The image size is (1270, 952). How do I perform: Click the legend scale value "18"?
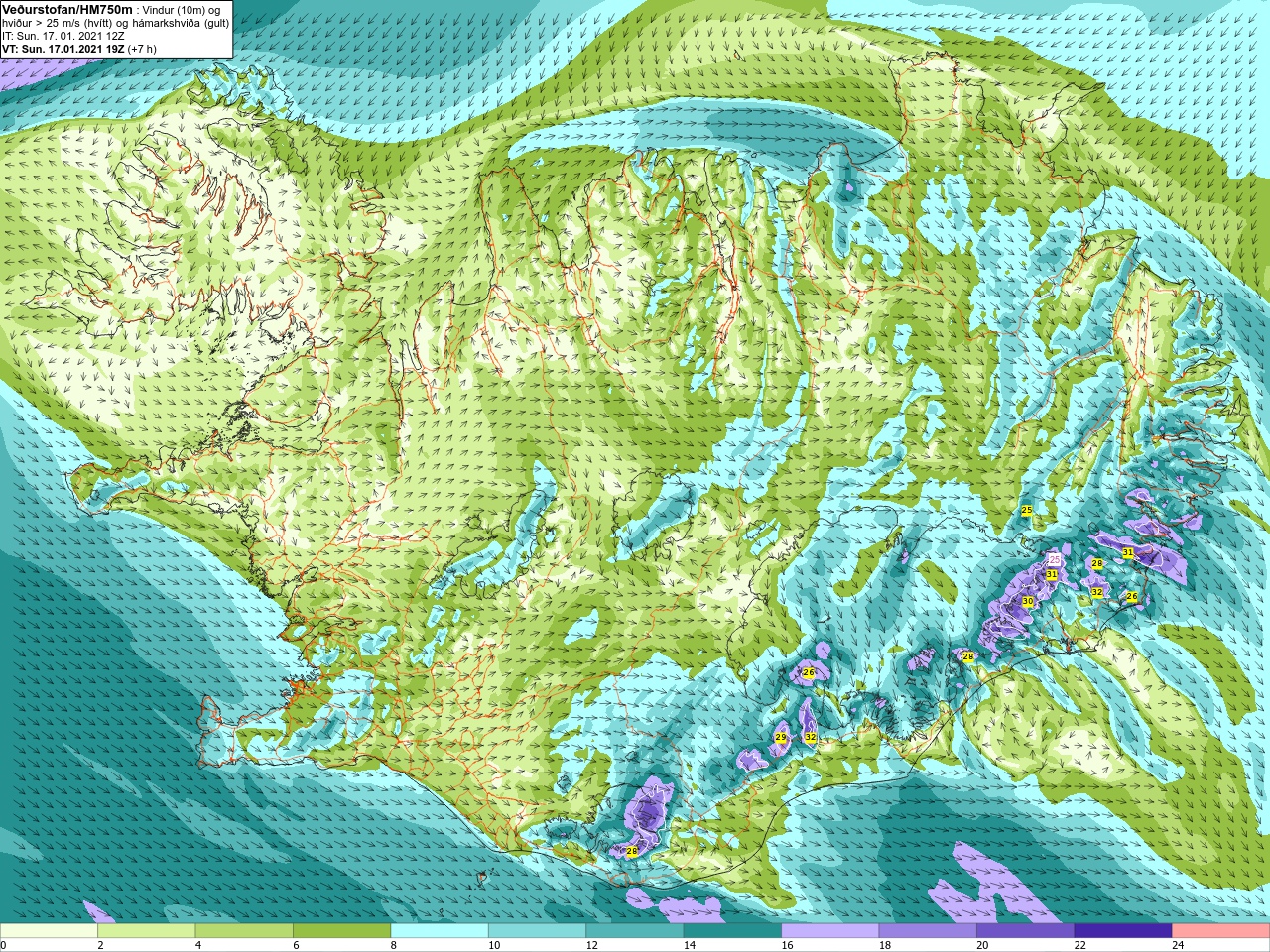[x=885, y=945]
